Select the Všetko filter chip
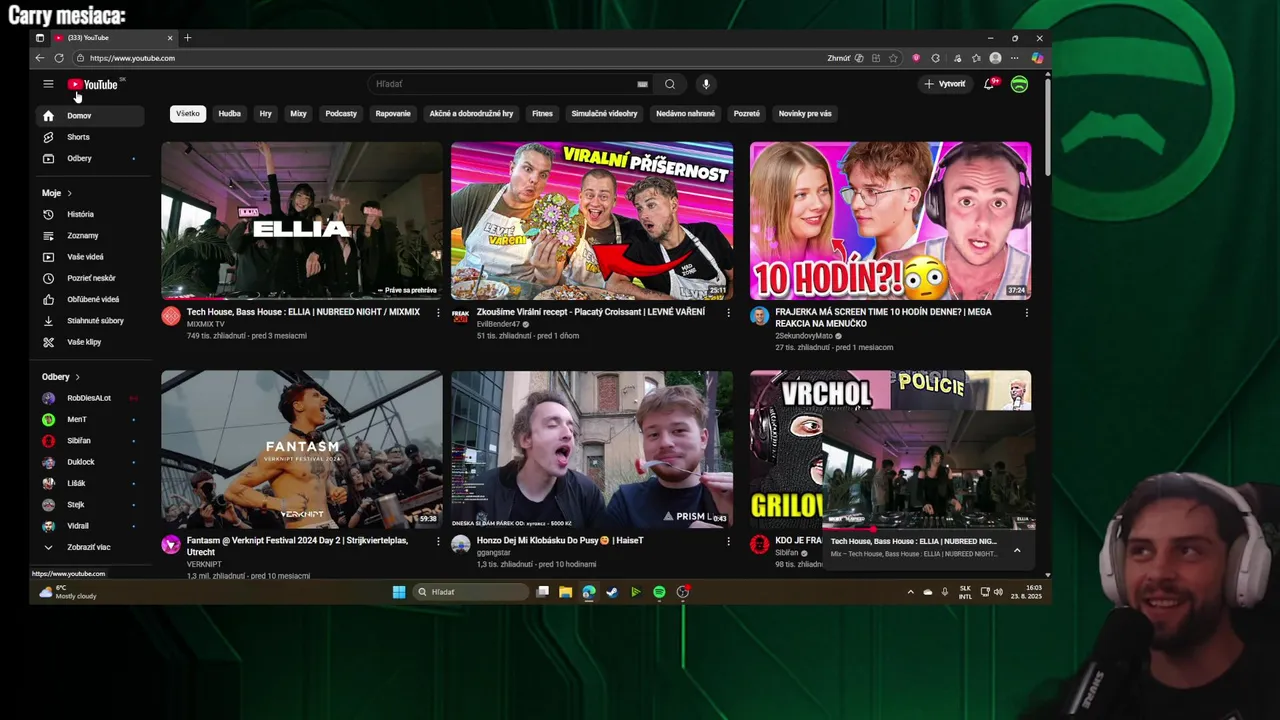 (188, 113)
